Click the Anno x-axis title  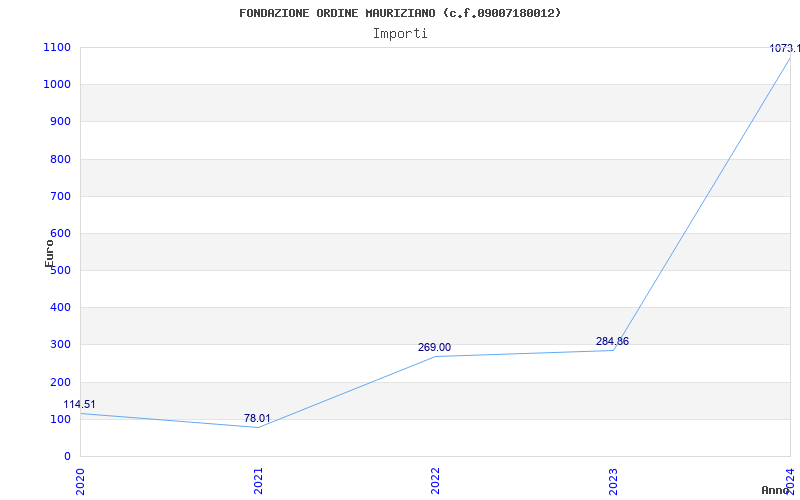776,490
